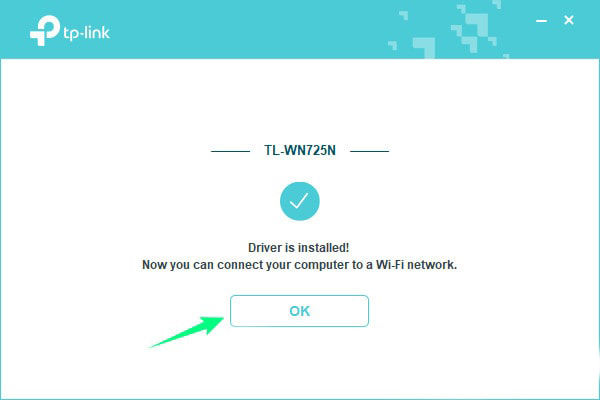Click the tp-link logo symbol

click(45, 30)
